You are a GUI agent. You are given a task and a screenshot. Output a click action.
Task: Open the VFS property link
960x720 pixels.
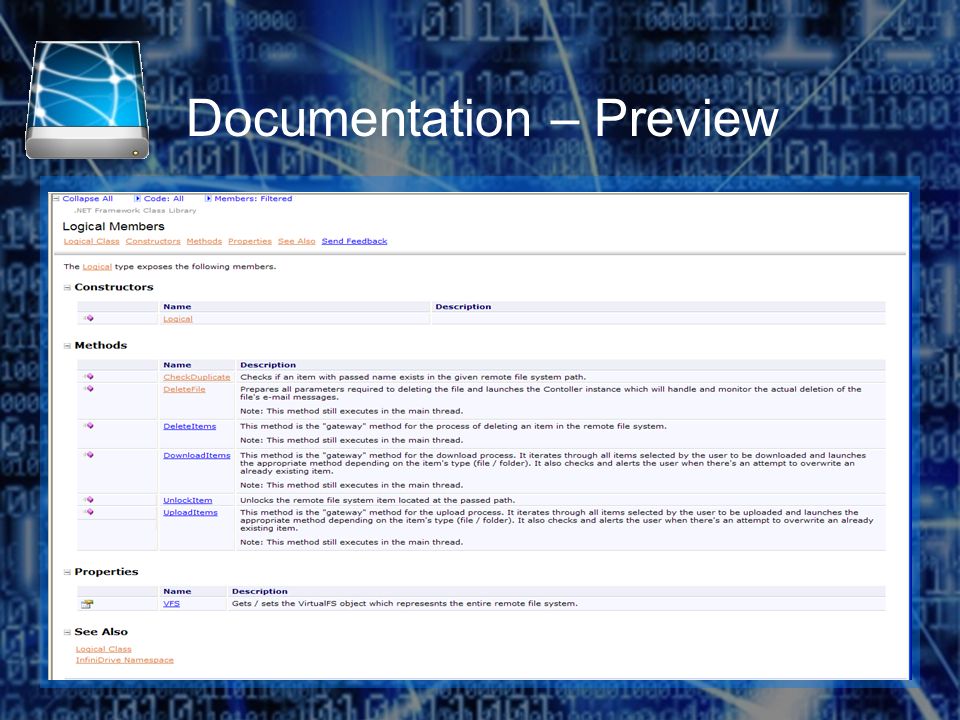[x=171, y=604]
